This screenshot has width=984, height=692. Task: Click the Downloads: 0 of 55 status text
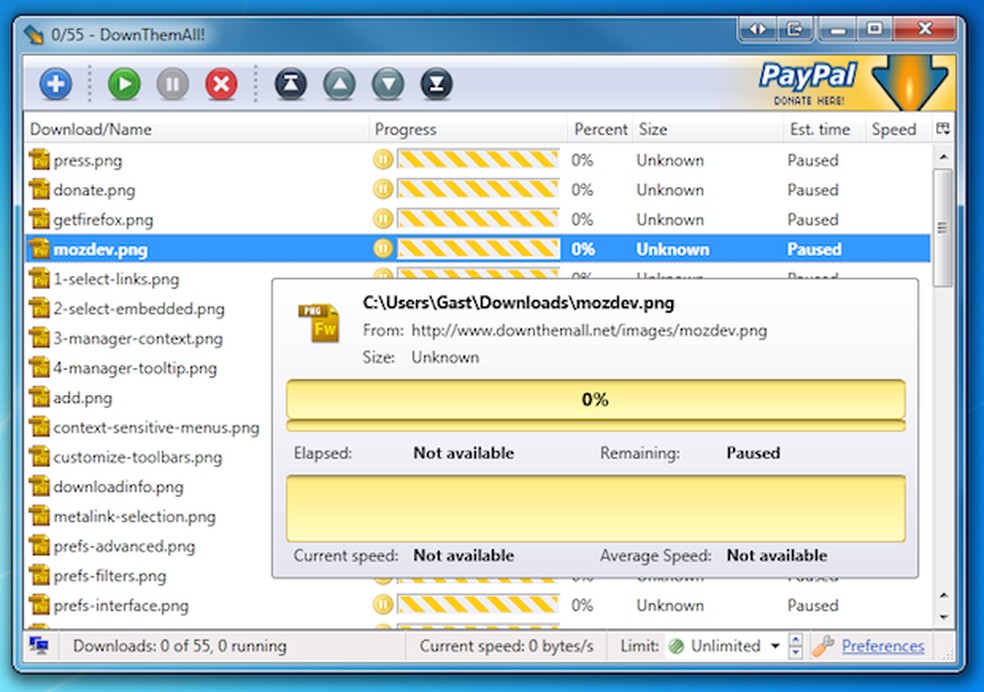click(179, 646)
